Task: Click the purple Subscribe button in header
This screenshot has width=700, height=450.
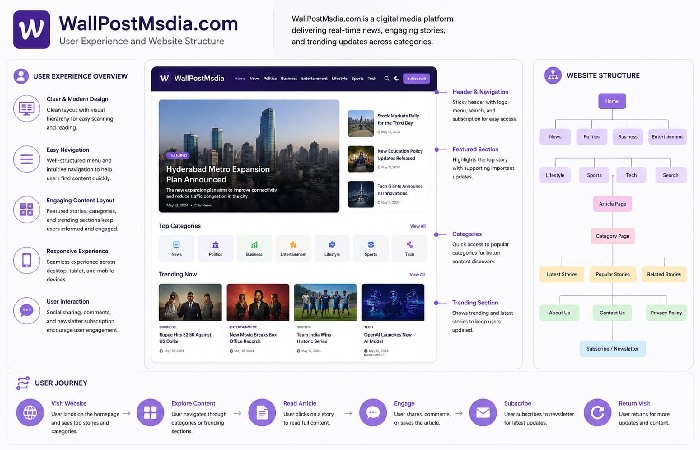Action: coord(417,79)
